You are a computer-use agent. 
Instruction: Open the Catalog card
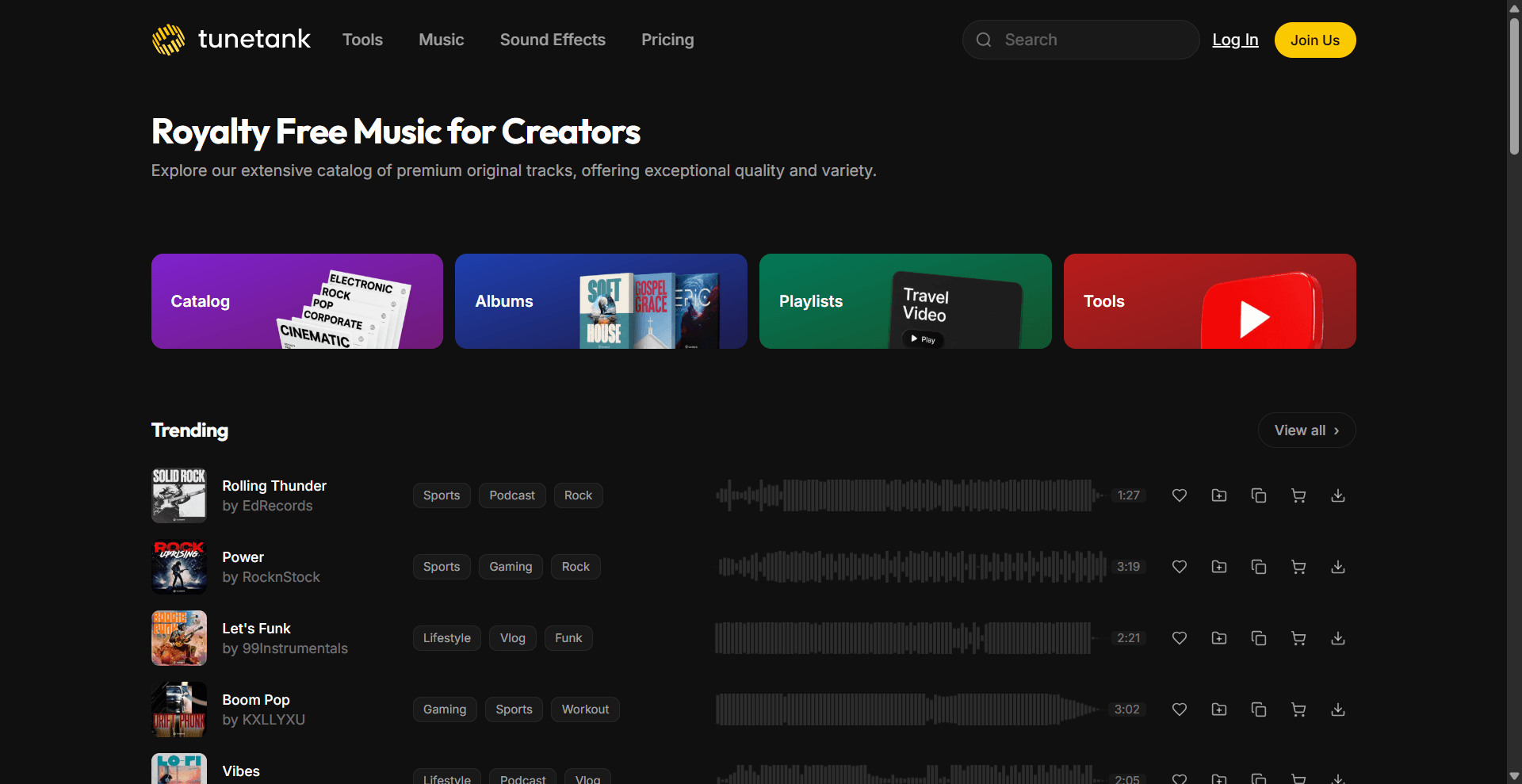click(x=297, y=301)
